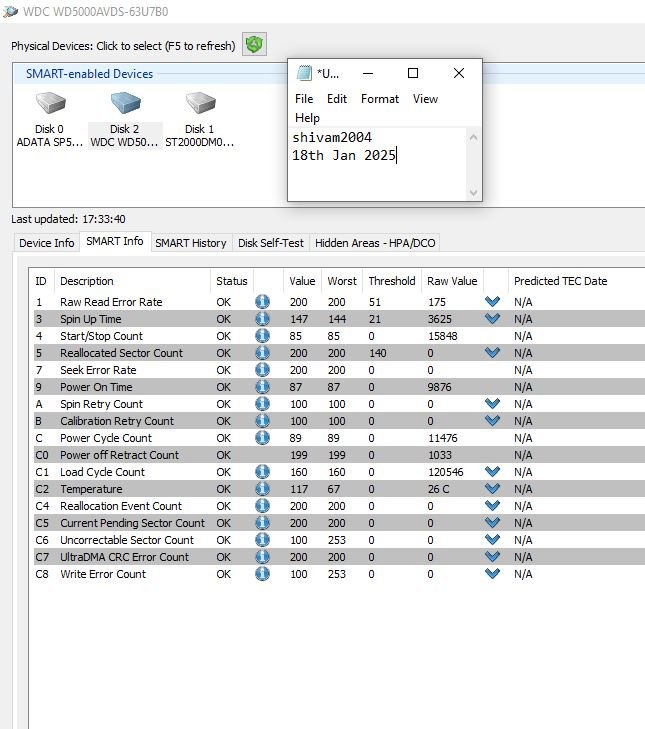This screenshot has width=645, height=729.
Task: Open Hidden Areas - HPA/DCO tab
Action: pyautogui.click(x=375, y=243)
